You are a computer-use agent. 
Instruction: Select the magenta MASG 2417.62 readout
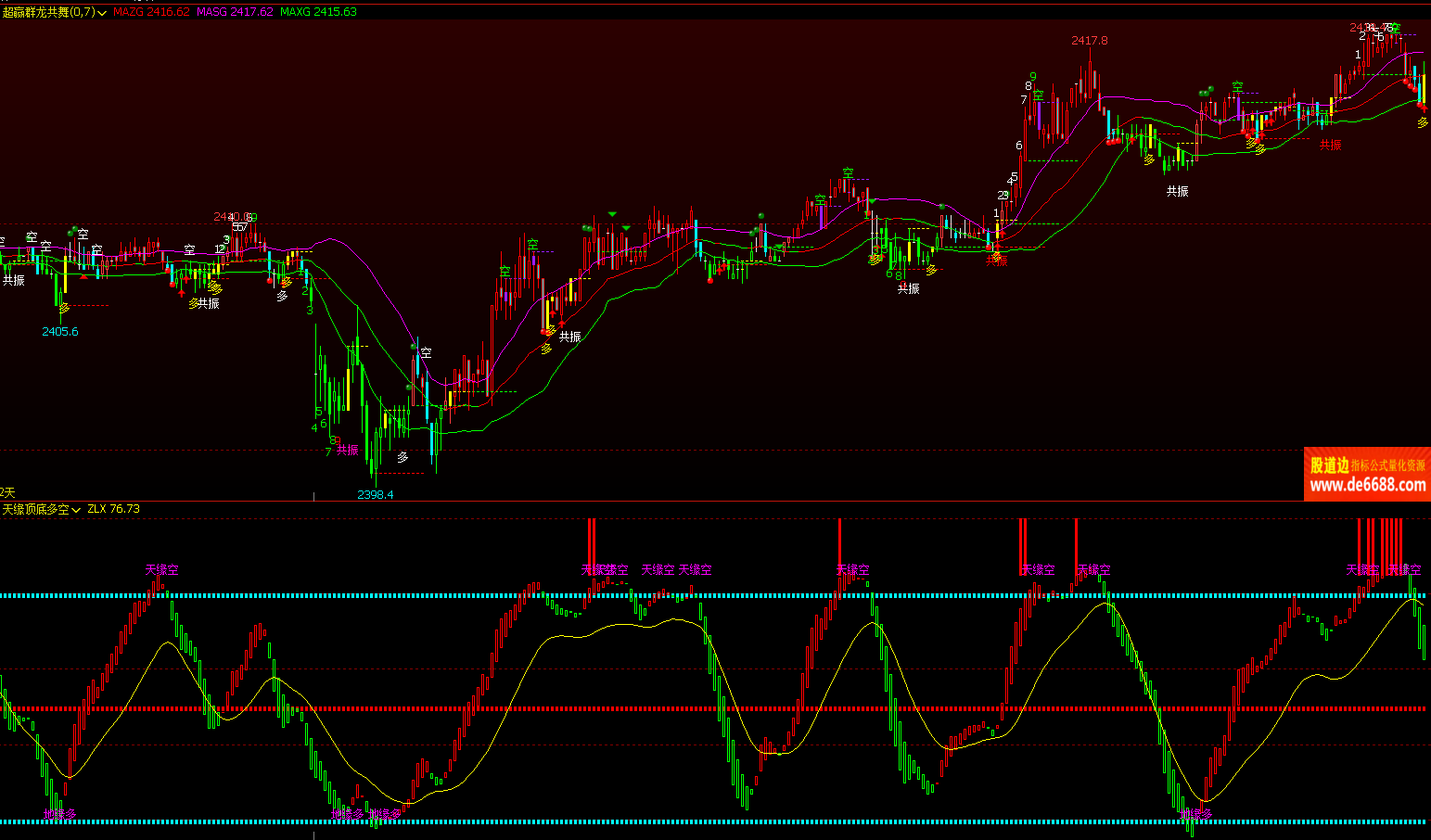coord(235,12)
